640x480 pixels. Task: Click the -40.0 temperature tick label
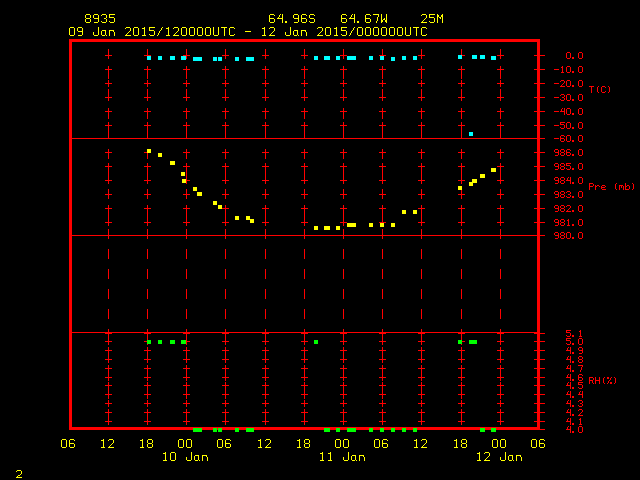(569, 111)
